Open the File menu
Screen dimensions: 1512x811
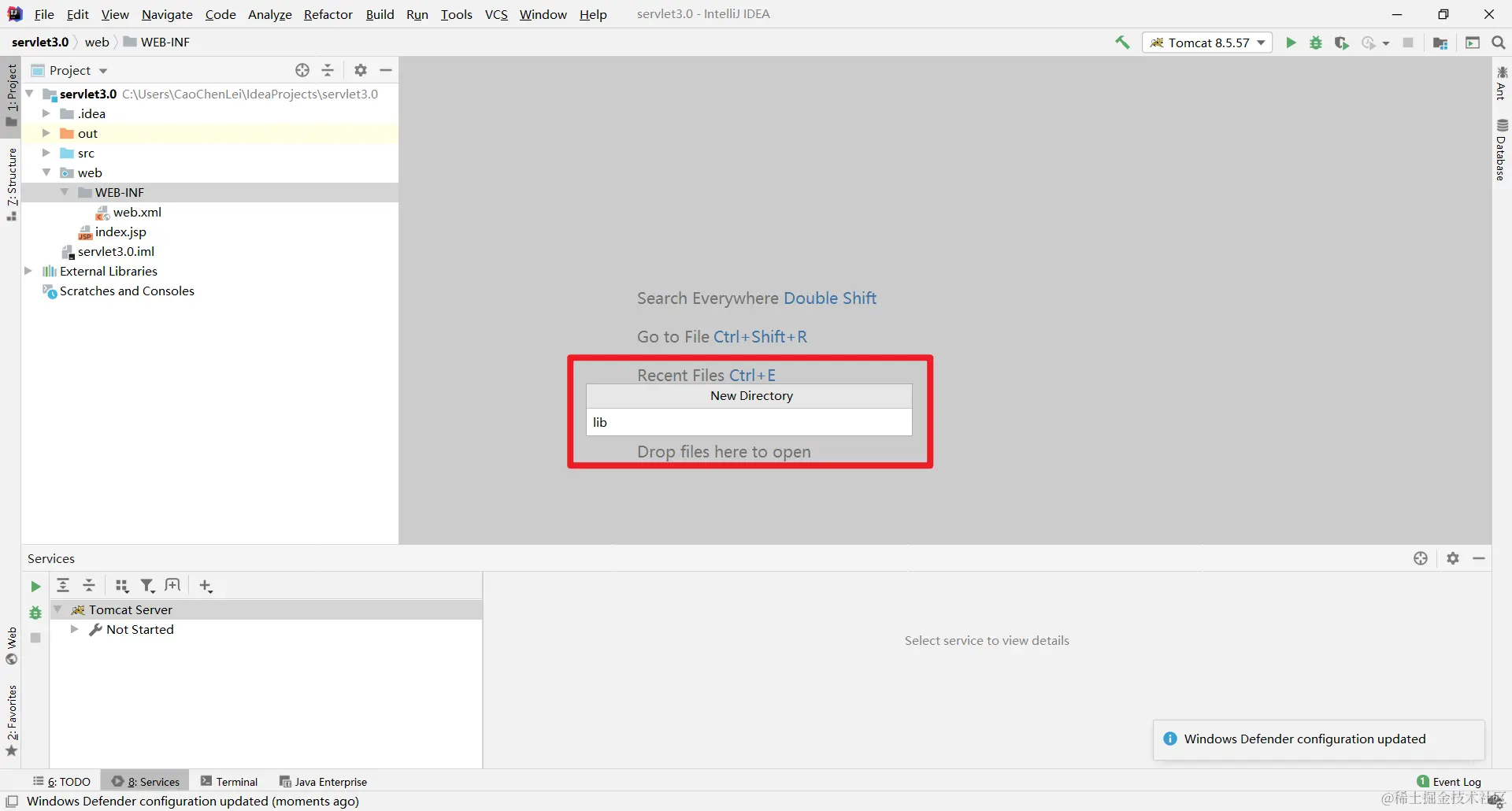coord(44,14)
